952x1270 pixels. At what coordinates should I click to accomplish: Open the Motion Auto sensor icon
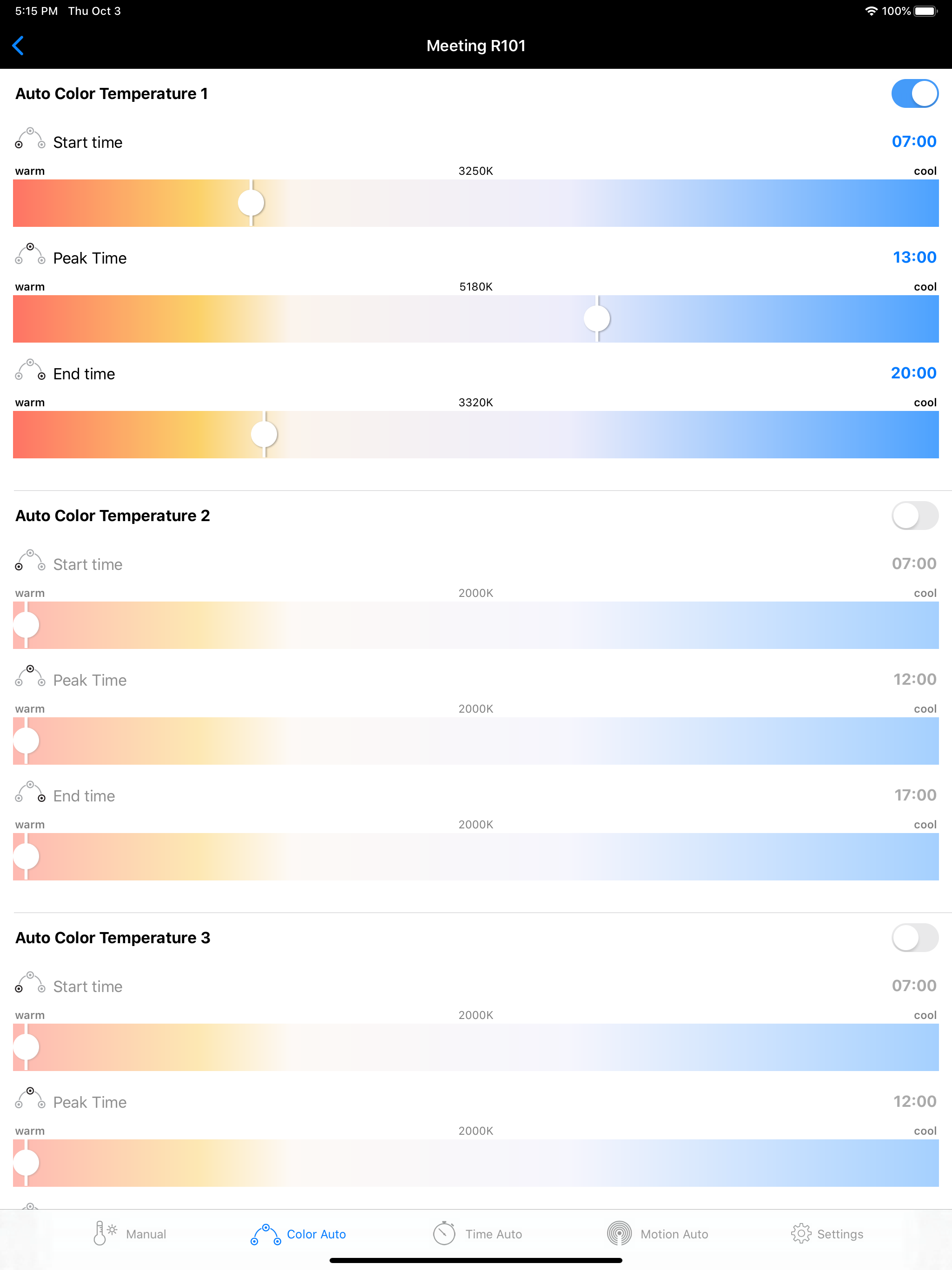coord(619,1233)
